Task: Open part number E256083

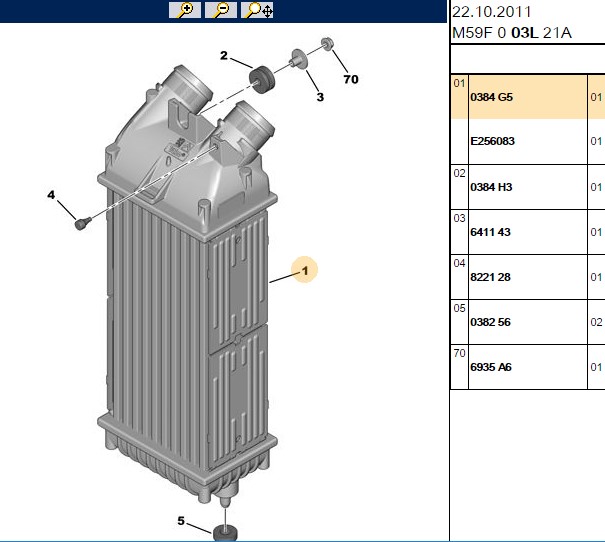Action: (492, 141)
